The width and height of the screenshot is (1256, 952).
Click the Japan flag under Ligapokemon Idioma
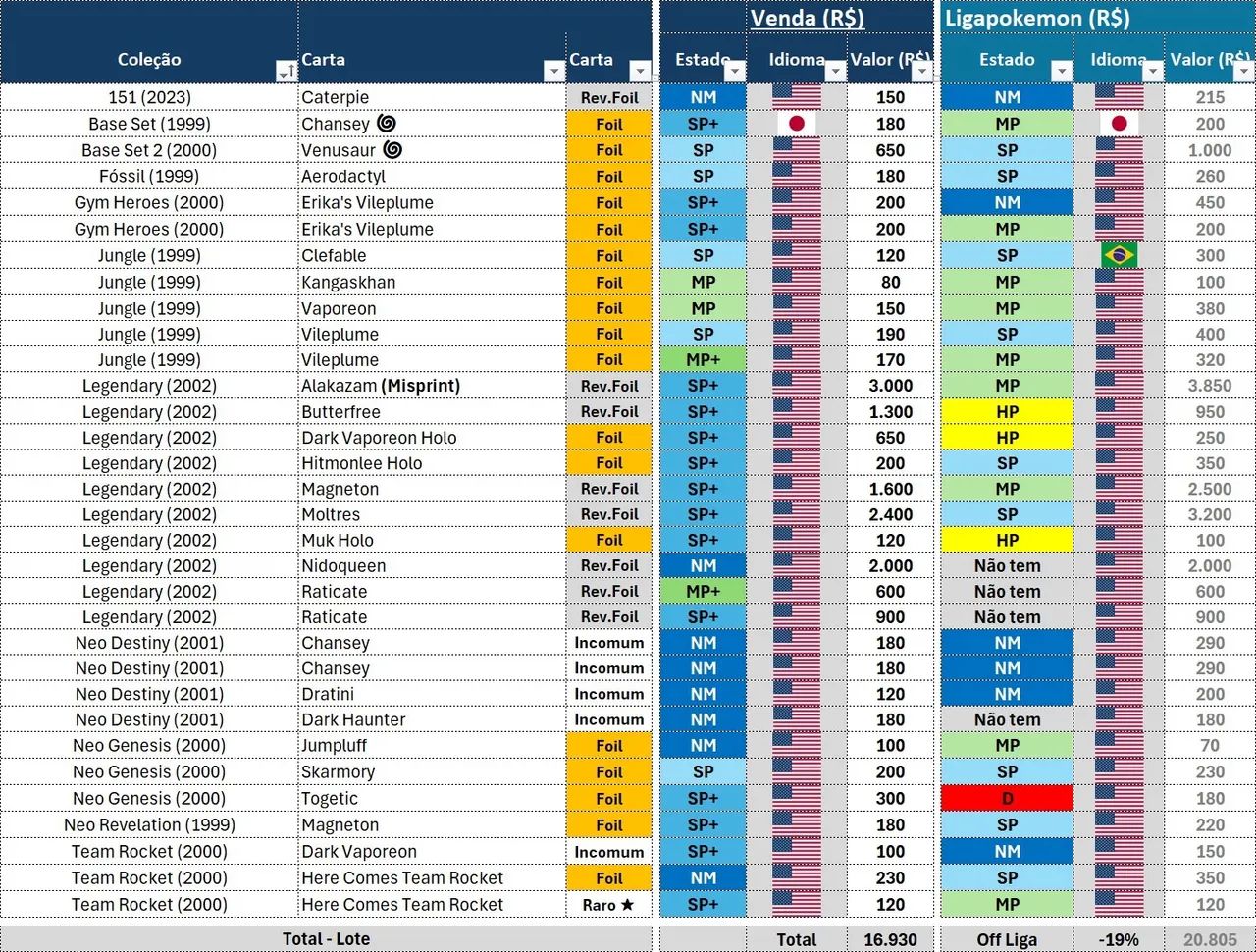point(1119,124)
